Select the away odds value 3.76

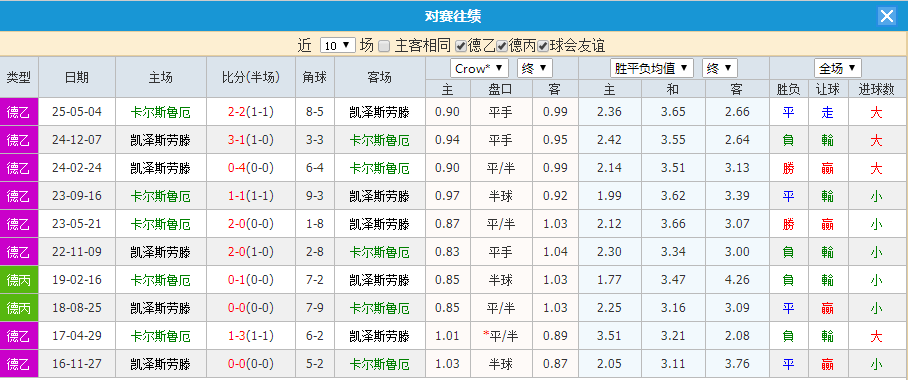[x=737, y=364]
